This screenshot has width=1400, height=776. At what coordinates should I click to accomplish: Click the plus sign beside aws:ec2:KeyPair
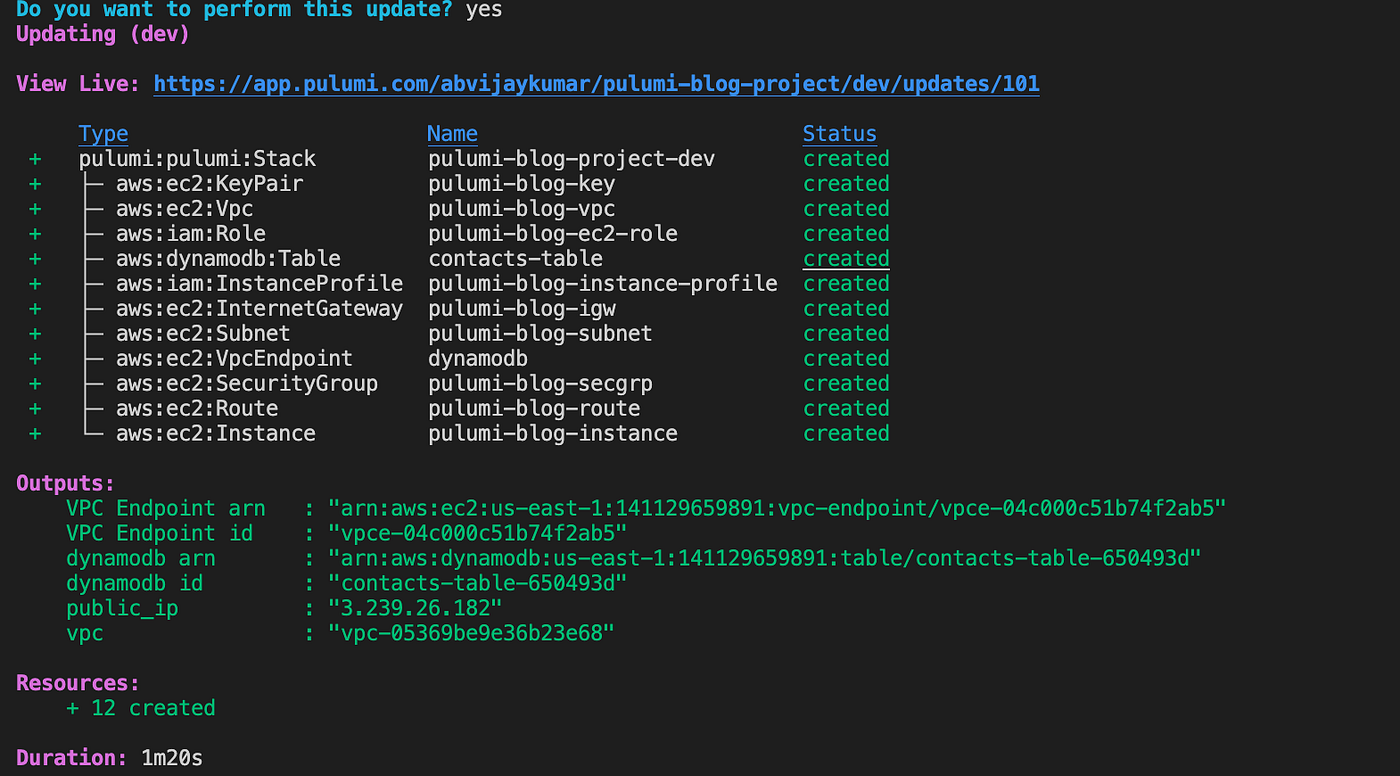coord(35,184)
